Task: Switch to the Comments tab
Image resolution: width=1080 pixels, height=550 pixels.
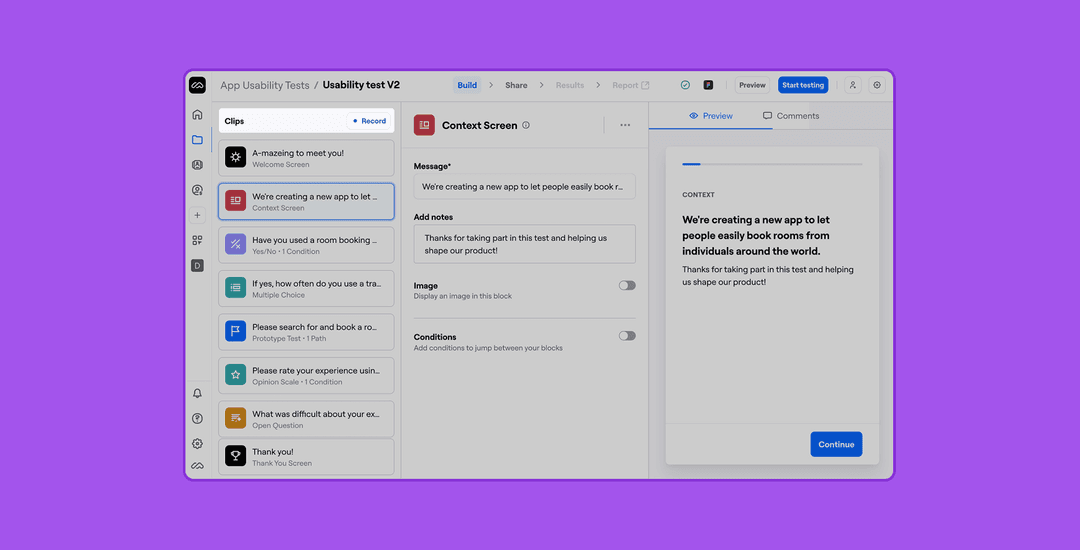Action: click(791, 116)
